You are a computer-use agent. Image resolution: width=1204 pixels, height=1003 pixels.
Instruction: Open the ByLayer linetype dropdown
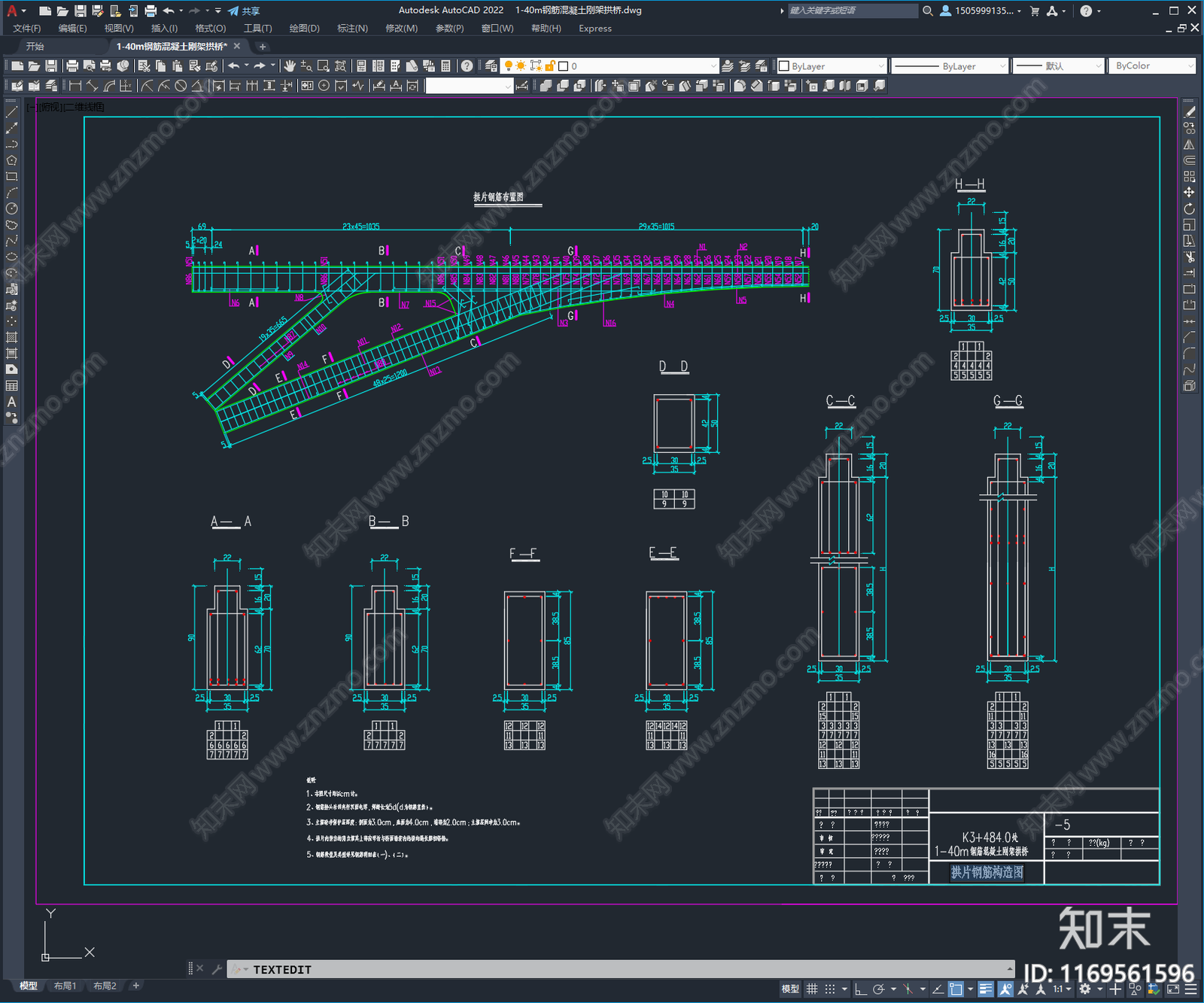(x=950, y=66)
